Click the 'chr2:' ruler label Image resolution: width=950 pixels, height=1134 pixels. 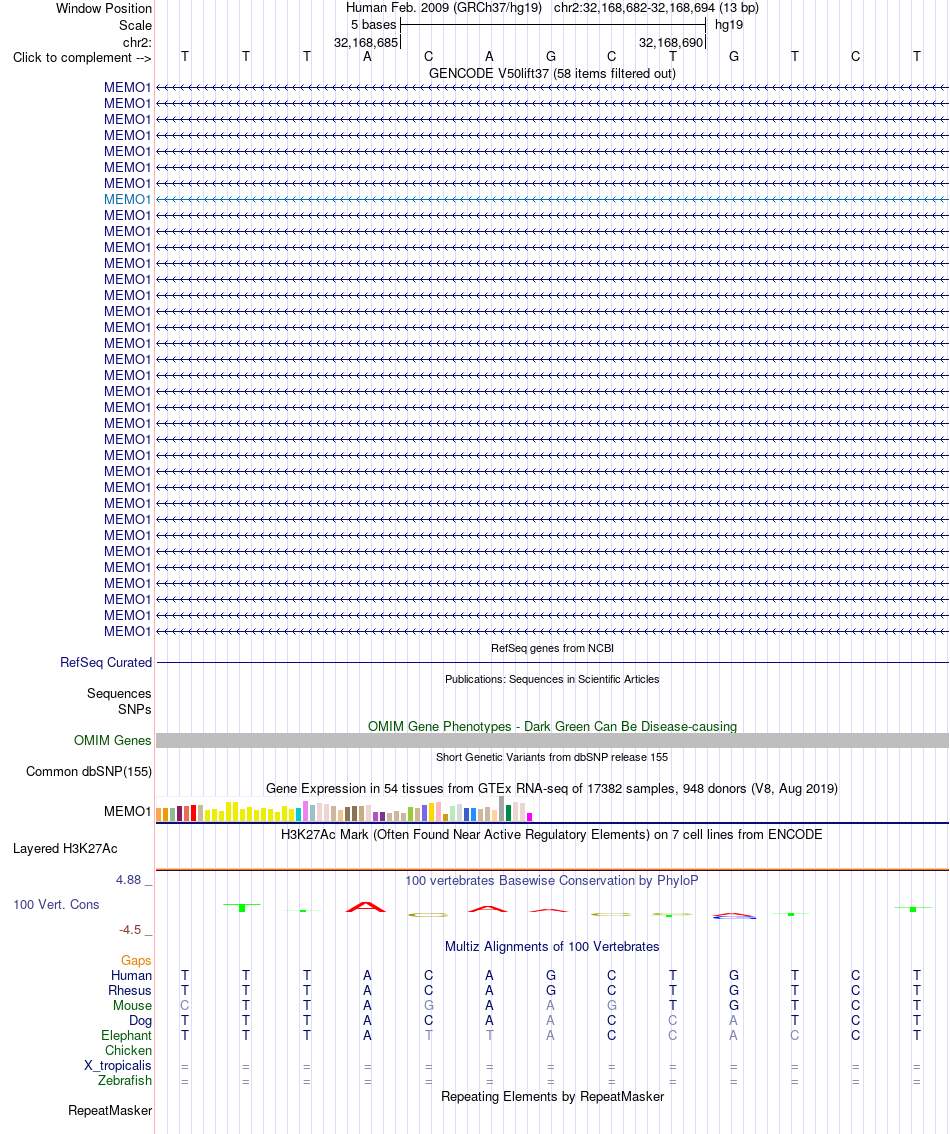137,43
